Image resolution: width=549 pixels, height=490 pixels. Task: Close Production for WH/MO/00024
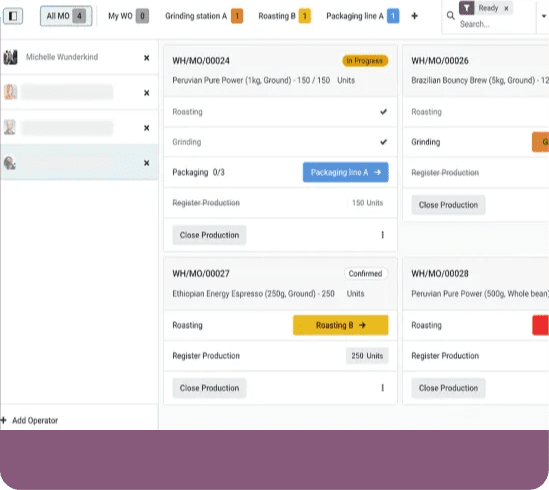209,235
